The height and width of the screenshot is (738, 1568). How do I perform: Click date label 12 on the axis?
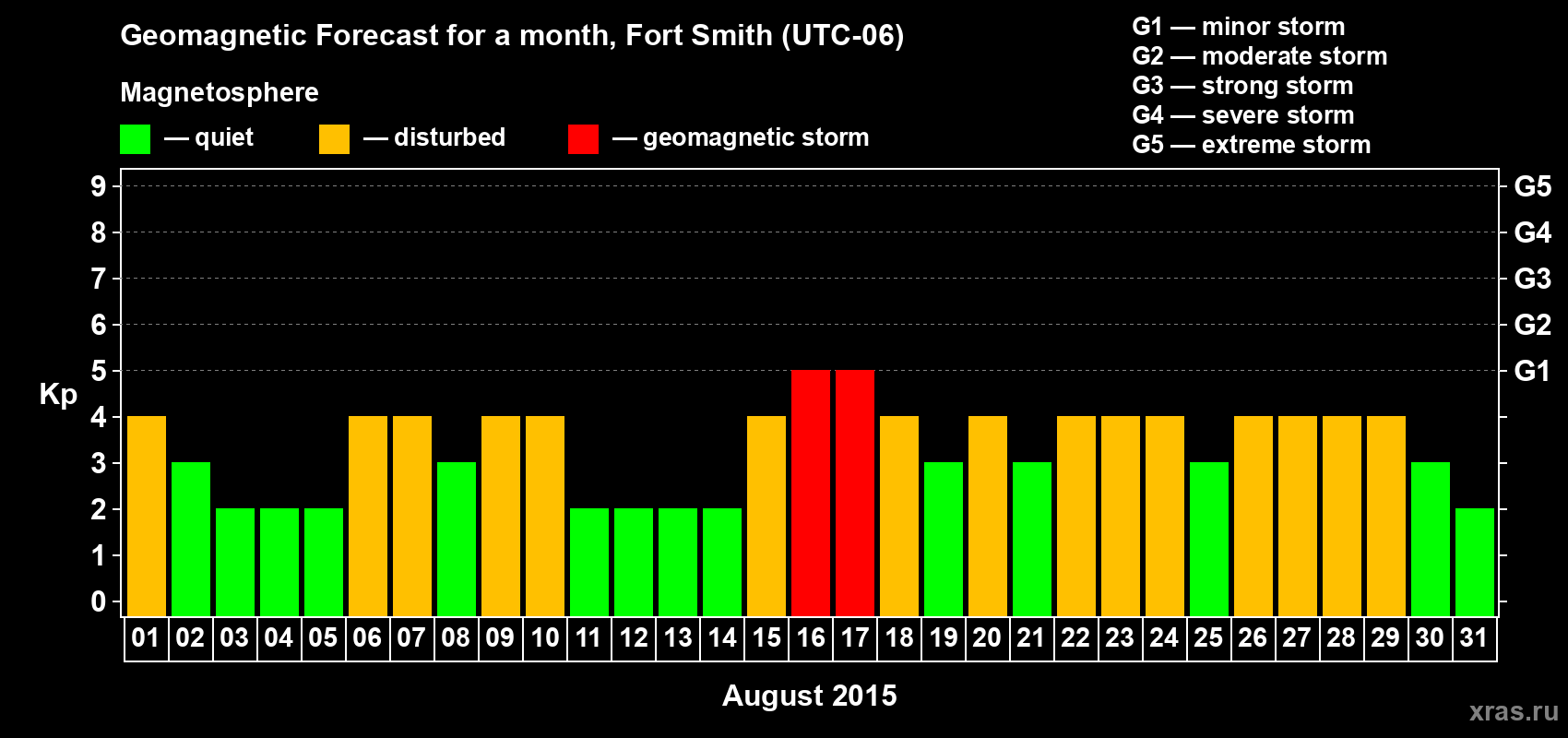pyautogui.click(x=634, y=637)
